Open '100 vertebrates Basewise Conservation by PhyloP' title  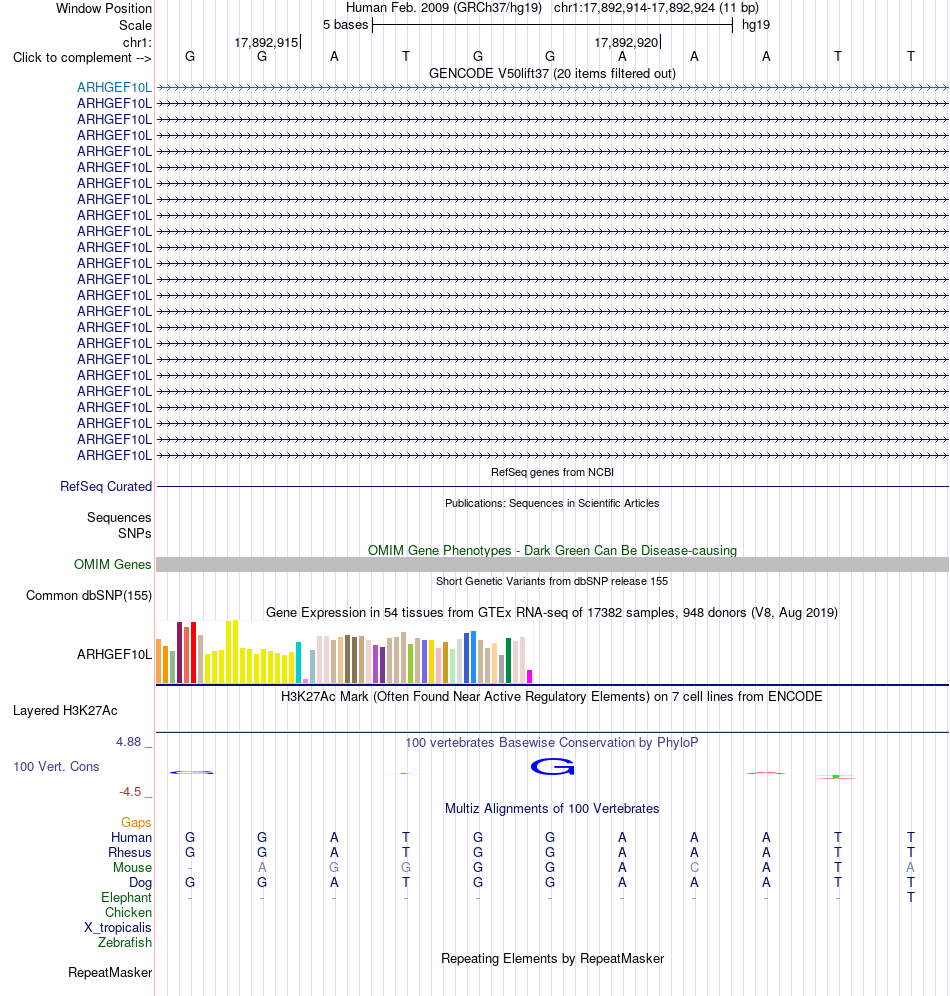coord(552,743)
